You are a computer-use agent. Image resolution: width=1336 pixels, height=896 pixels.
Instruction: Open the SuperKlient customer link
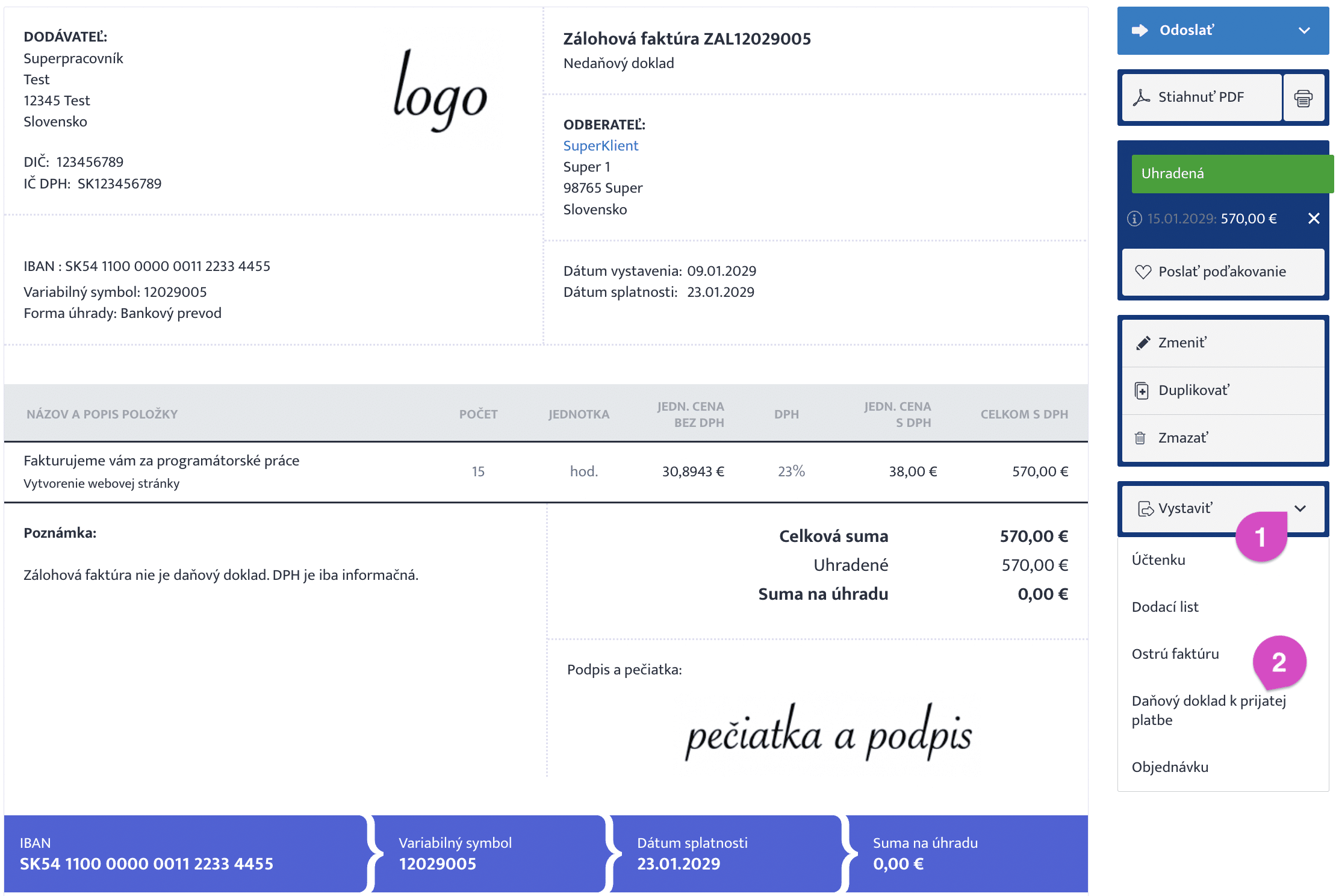[600, 146]
